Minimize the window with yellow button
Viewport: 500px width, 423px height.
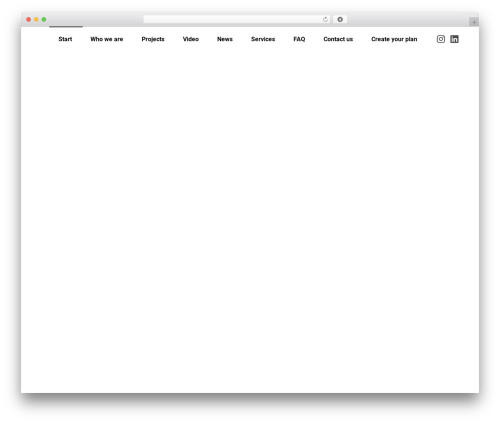click(x=36, y=19)
